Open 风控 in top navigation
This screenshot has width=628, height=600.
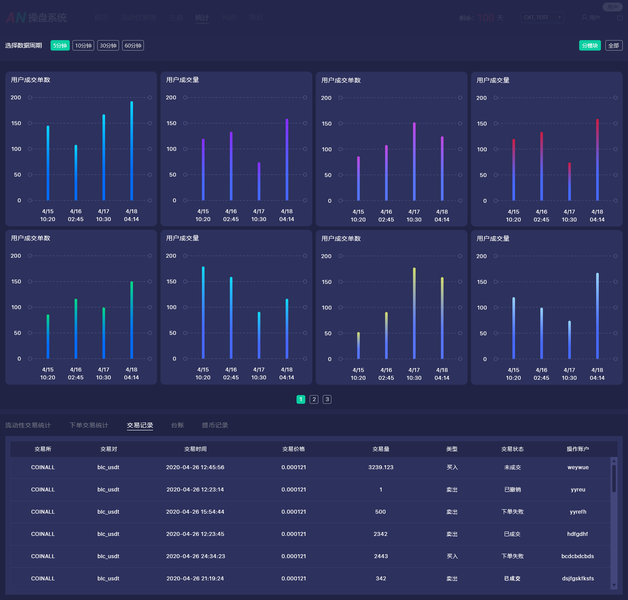pos(229,18)
